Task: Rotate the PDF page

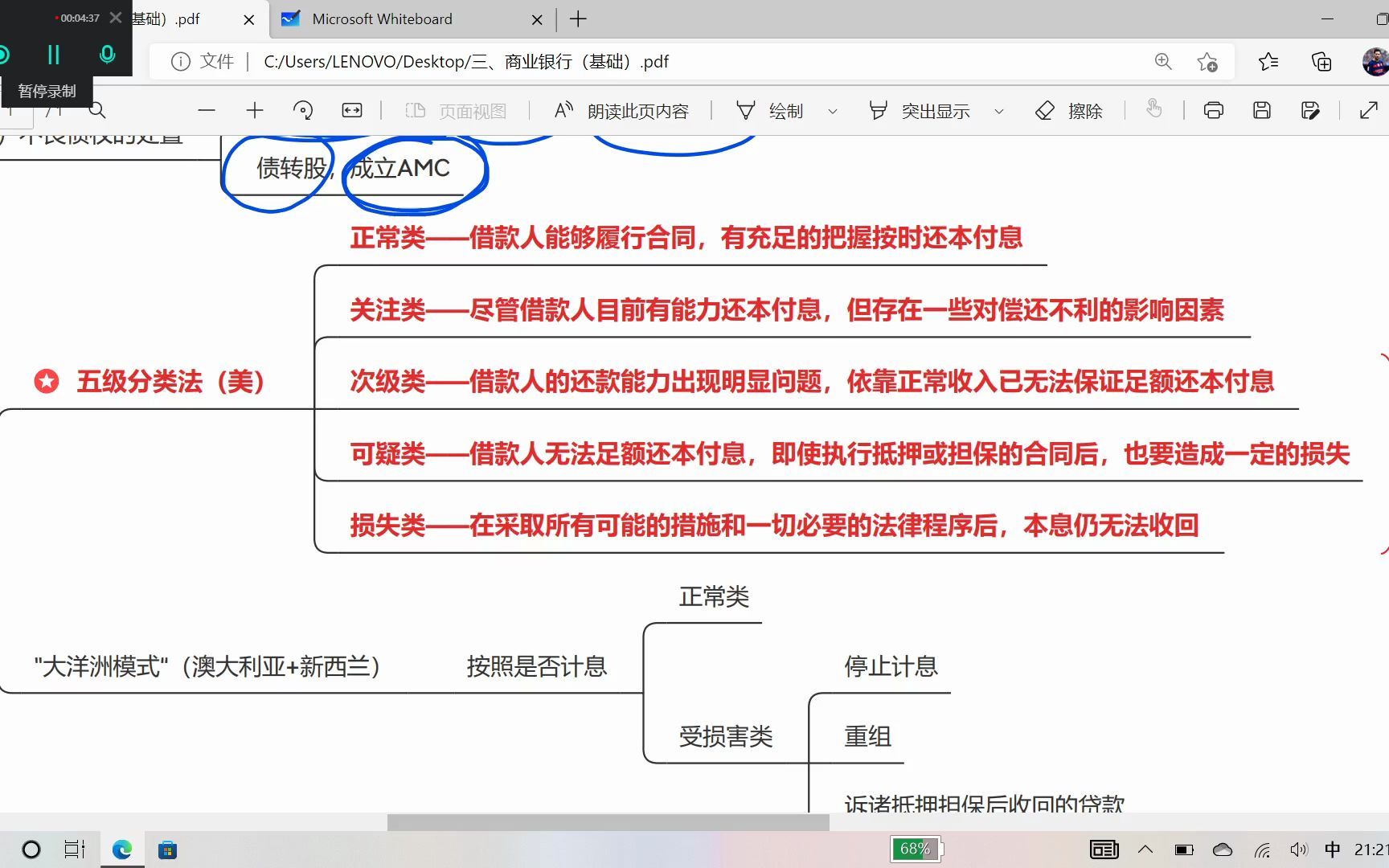Action: pos(303,110)
